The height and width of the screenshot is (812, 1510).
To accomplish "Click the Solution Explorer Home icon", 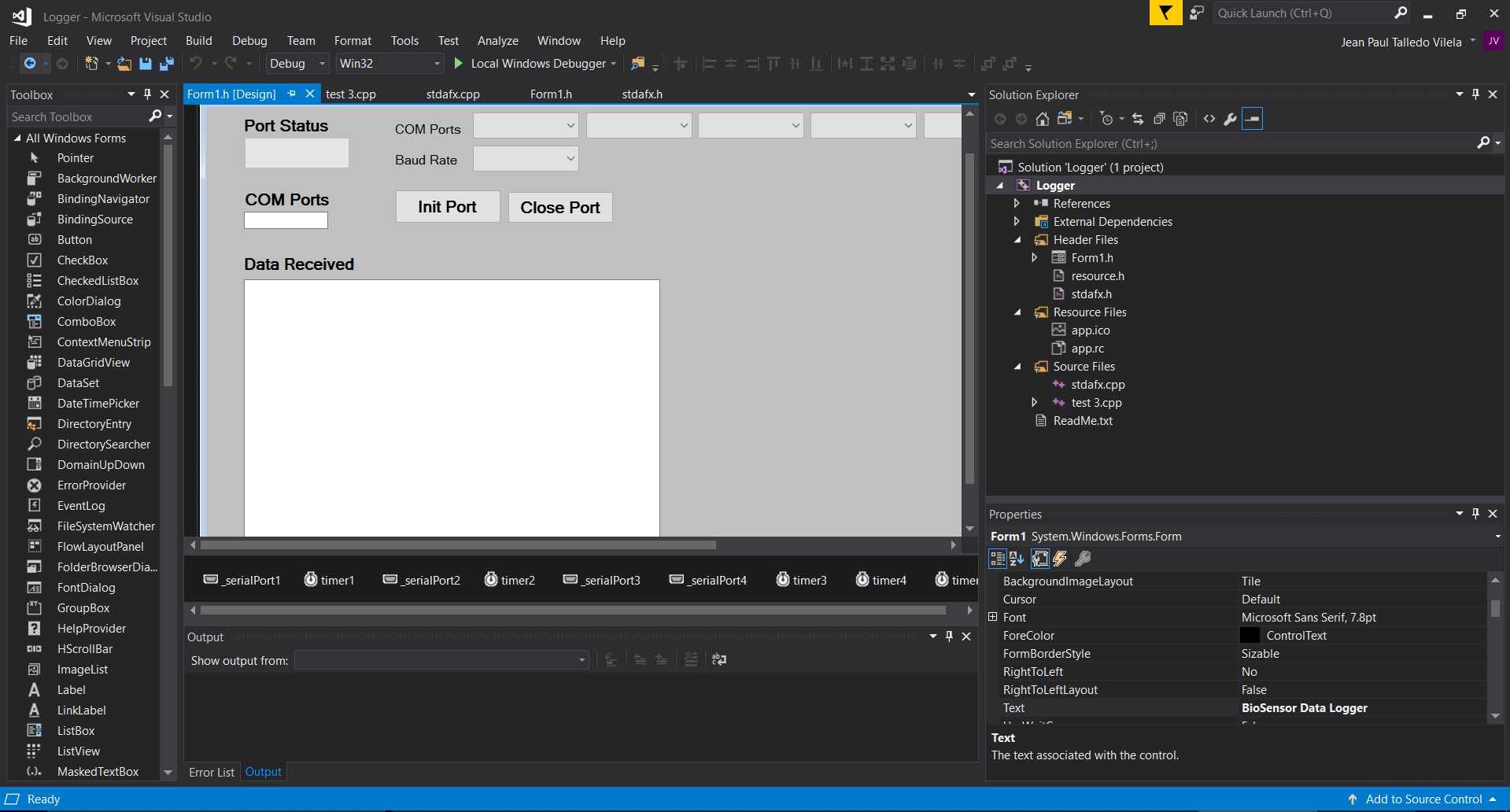I will click(x=1043, y=119).
